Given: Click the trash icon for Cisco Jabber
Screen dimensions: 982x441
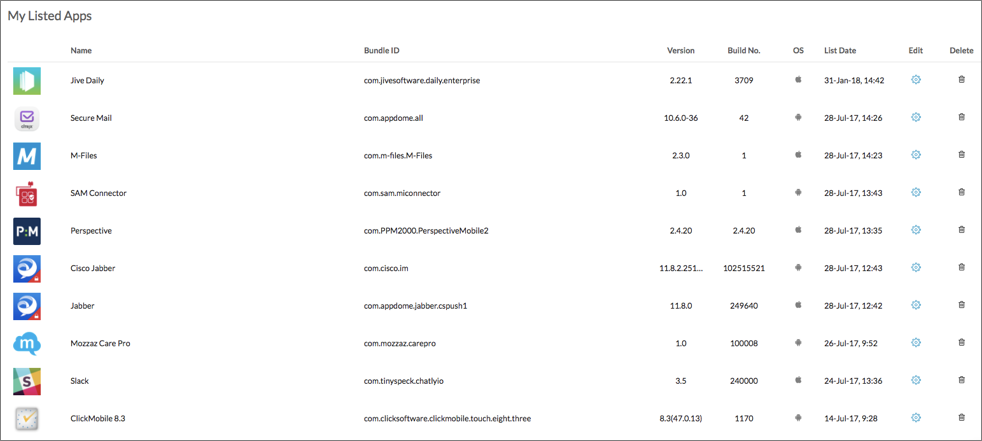Looking at the screenshot, I should tap(961, 267).
